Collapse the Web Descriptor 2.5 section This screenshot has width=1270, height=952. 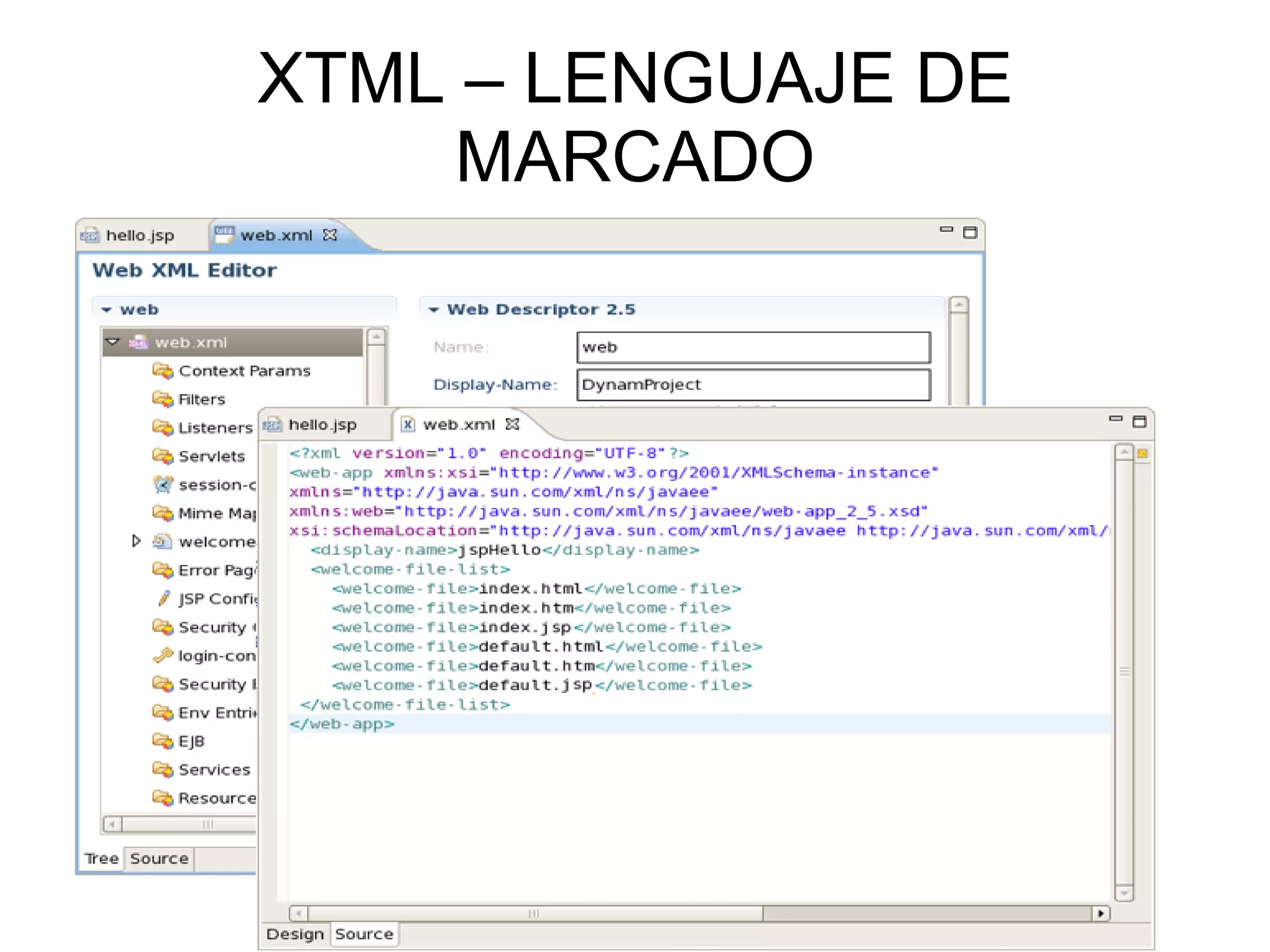(433, 309)
